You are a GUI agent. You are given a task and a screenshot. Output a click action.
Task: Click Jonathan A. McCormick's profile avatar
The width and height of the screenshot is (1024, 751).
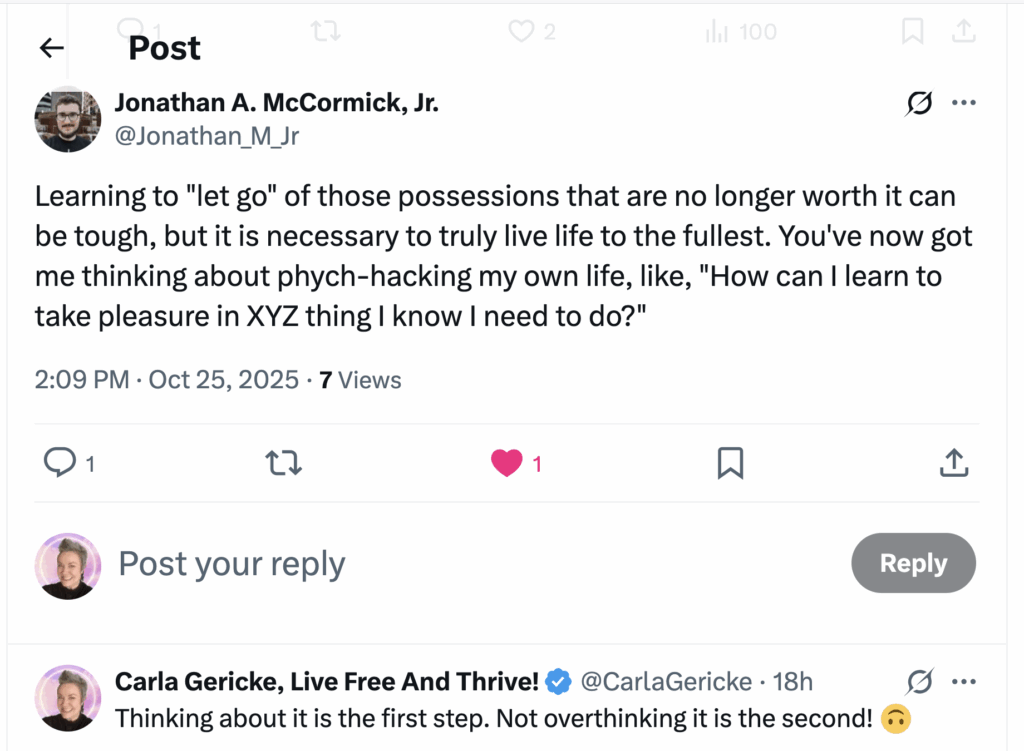(x=68, y=119)
